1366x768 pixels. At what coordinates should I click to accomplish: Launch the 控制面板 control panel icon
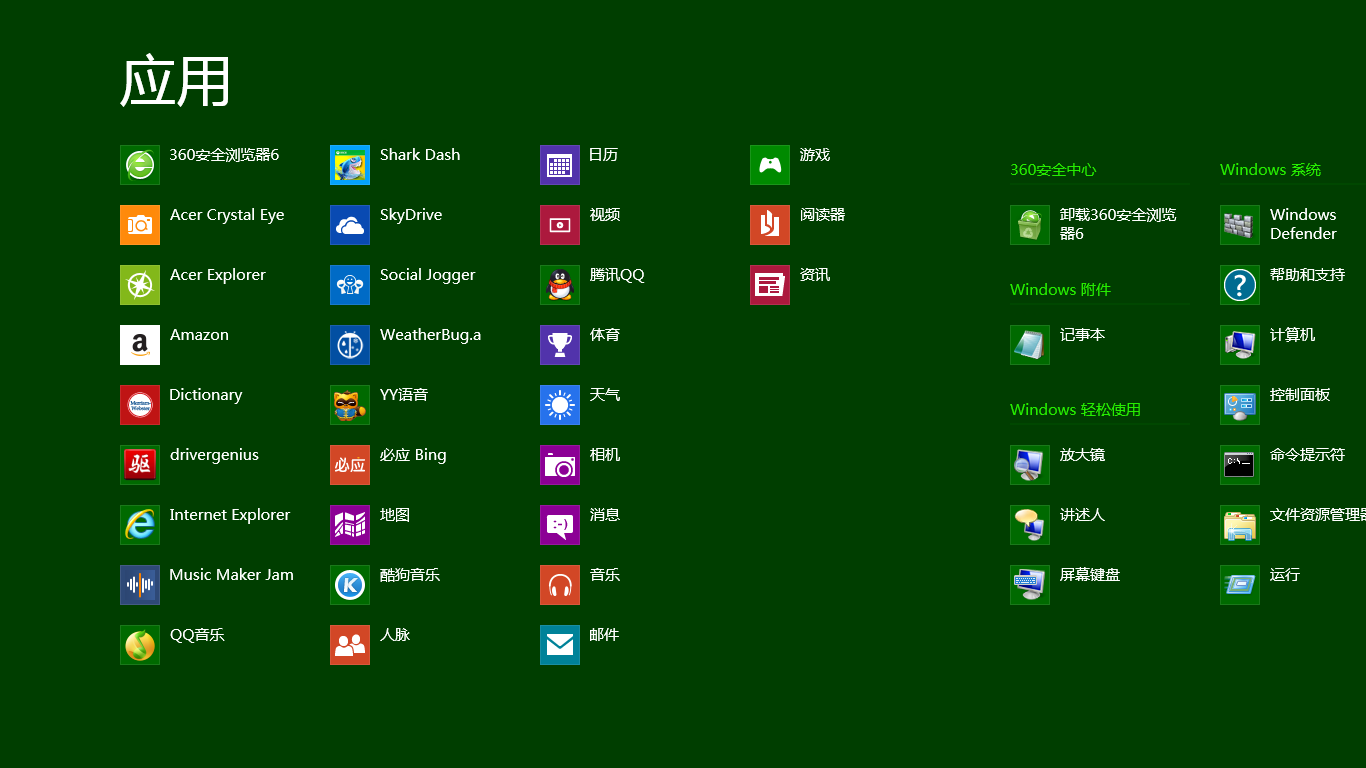click(1240, 405)
